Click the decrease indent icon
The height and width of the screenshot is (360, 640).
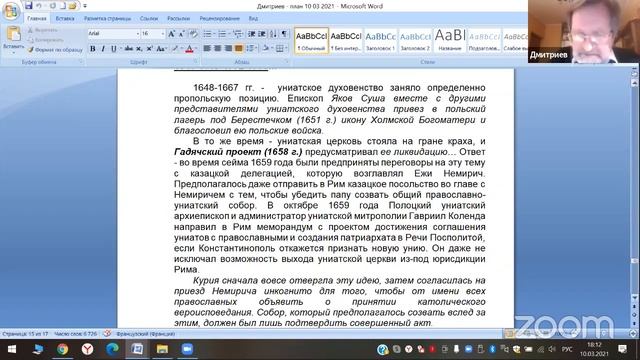[252, 34]
